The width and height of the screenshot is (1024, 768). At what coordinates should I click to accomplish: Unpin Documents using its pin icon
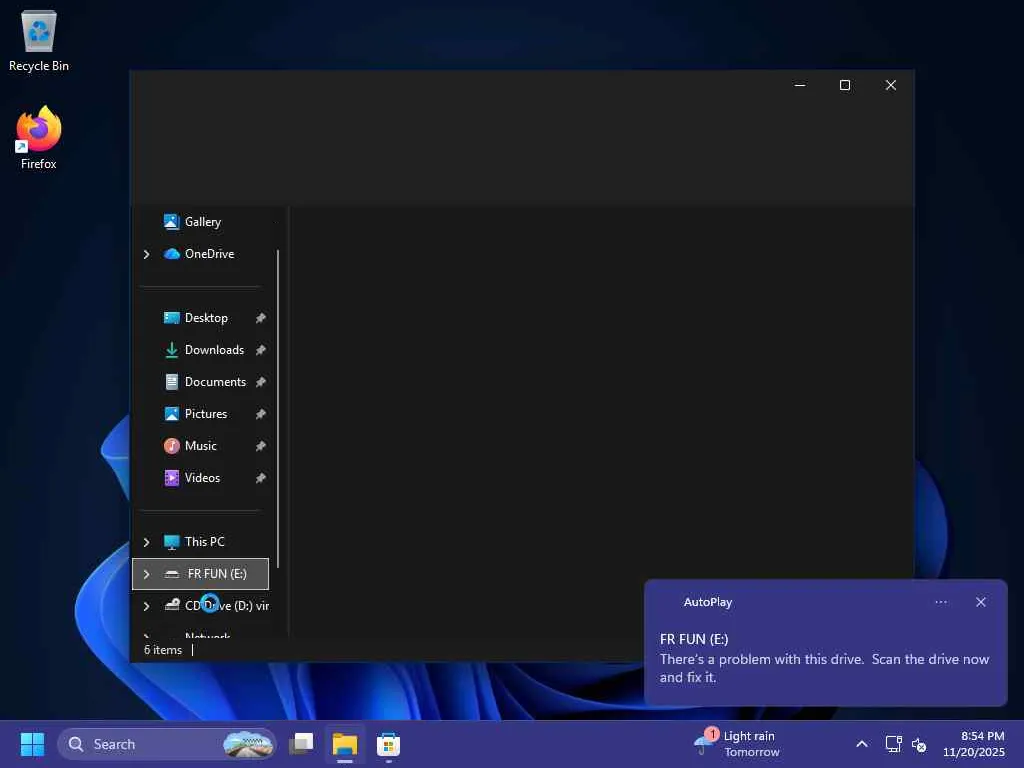pyautogui.click(x=261, y=382)
